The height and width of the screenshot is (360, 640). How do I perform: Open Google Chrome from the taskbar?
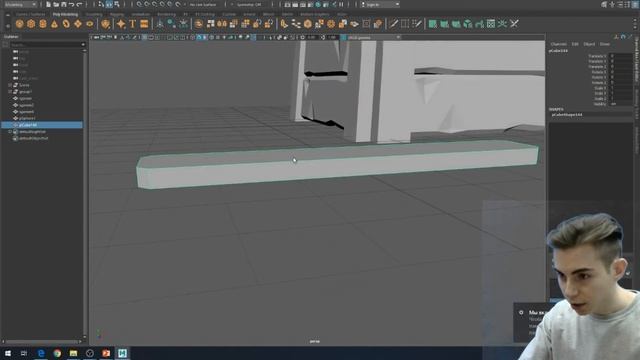point(57,353)
